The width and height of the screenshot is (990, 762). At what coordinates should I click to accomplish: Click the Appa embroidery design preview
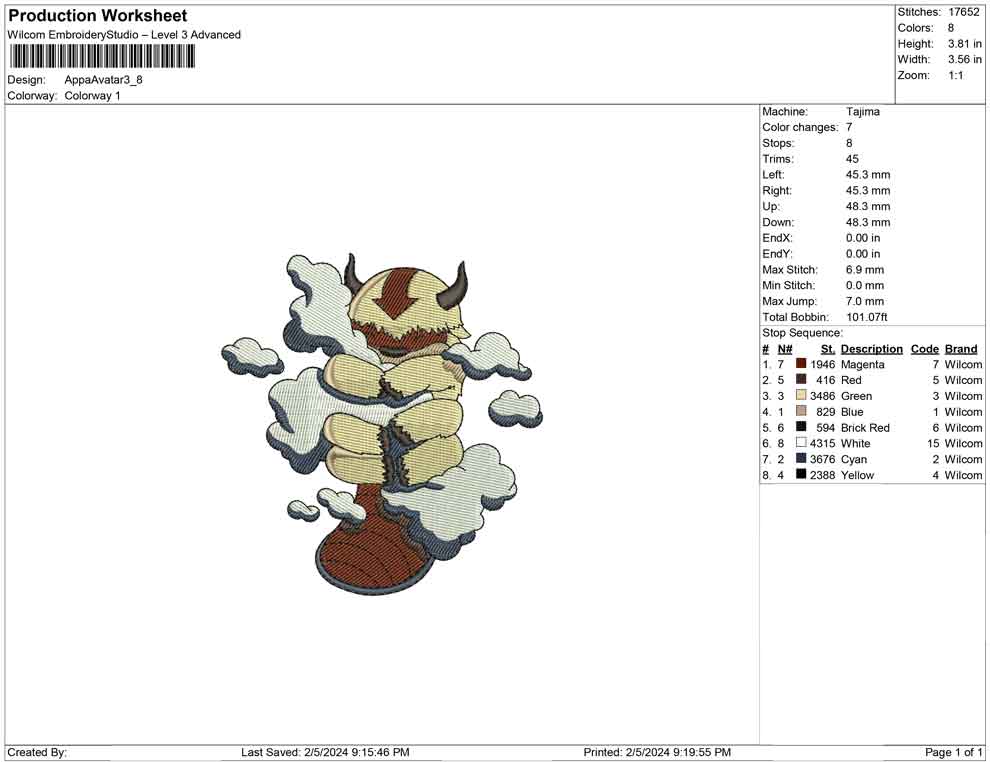[381, 424]
